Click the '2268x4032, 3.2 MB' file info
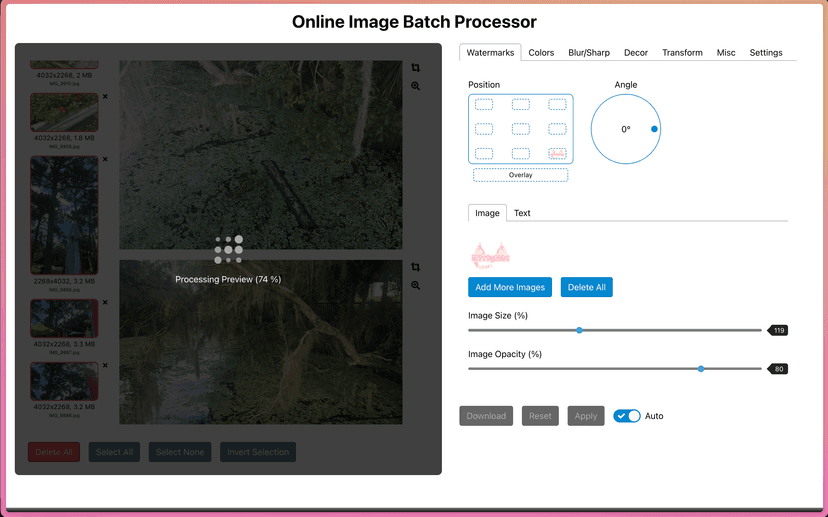This screenshot has height=517, width=828. pyautogui.click(x=64, y=281)
